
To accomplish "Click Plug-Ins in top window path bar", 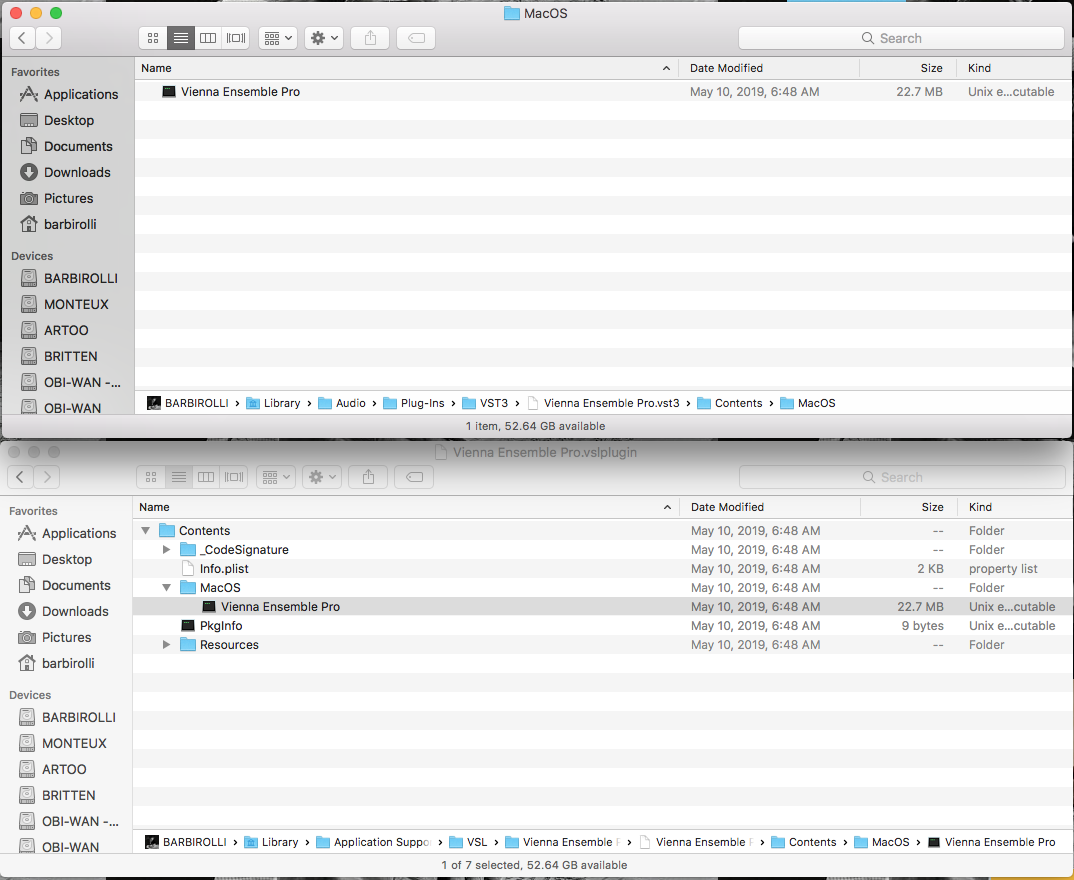I will 414,403.
